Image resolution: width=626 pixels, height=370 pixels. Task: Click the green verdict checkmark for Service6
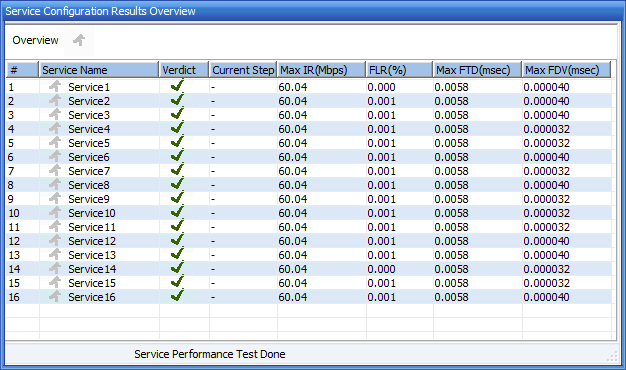[x=177, y=155]
